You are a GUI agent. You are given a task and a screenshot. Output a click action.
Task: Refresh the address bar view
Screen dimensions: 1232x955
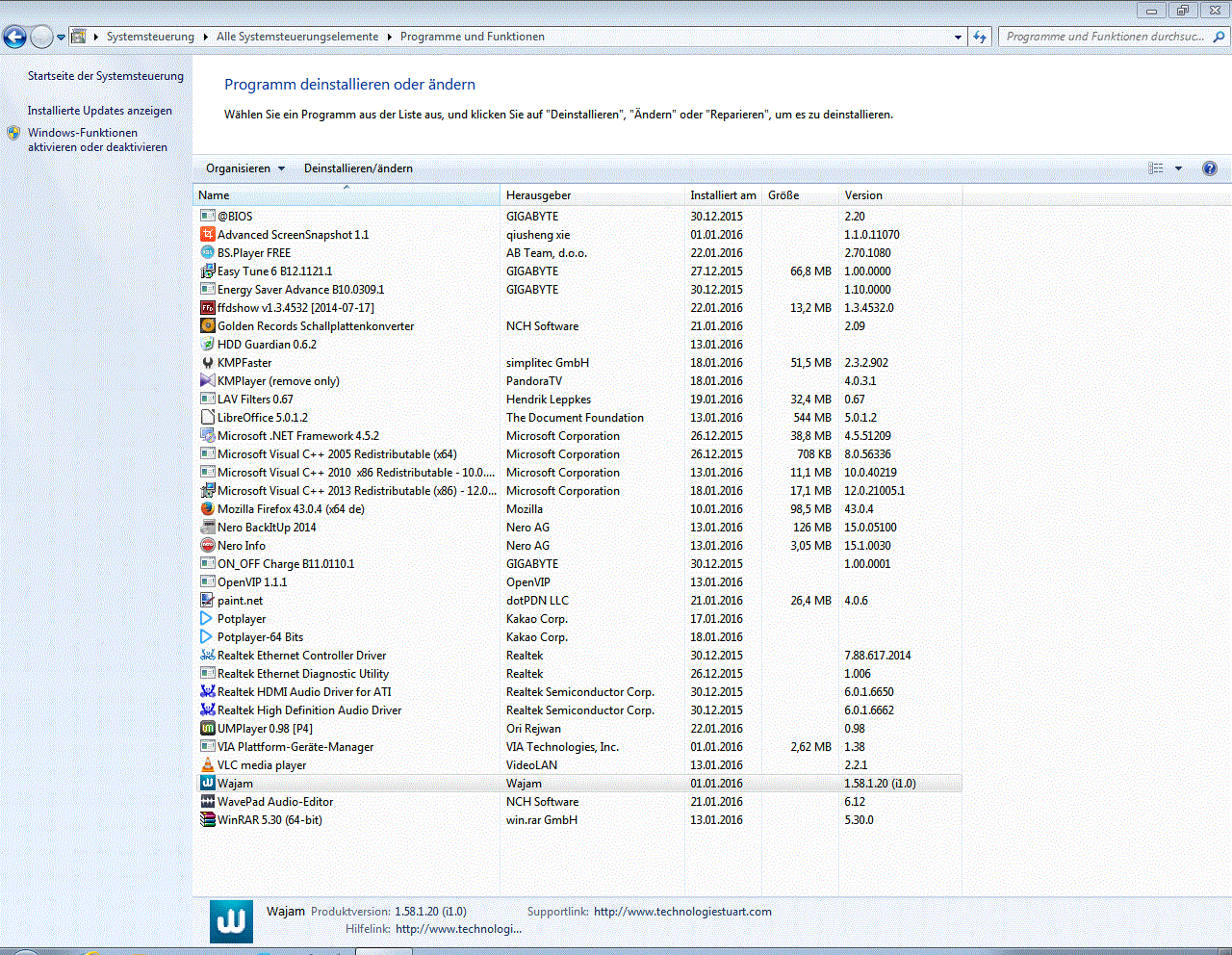tap(980, 37)
